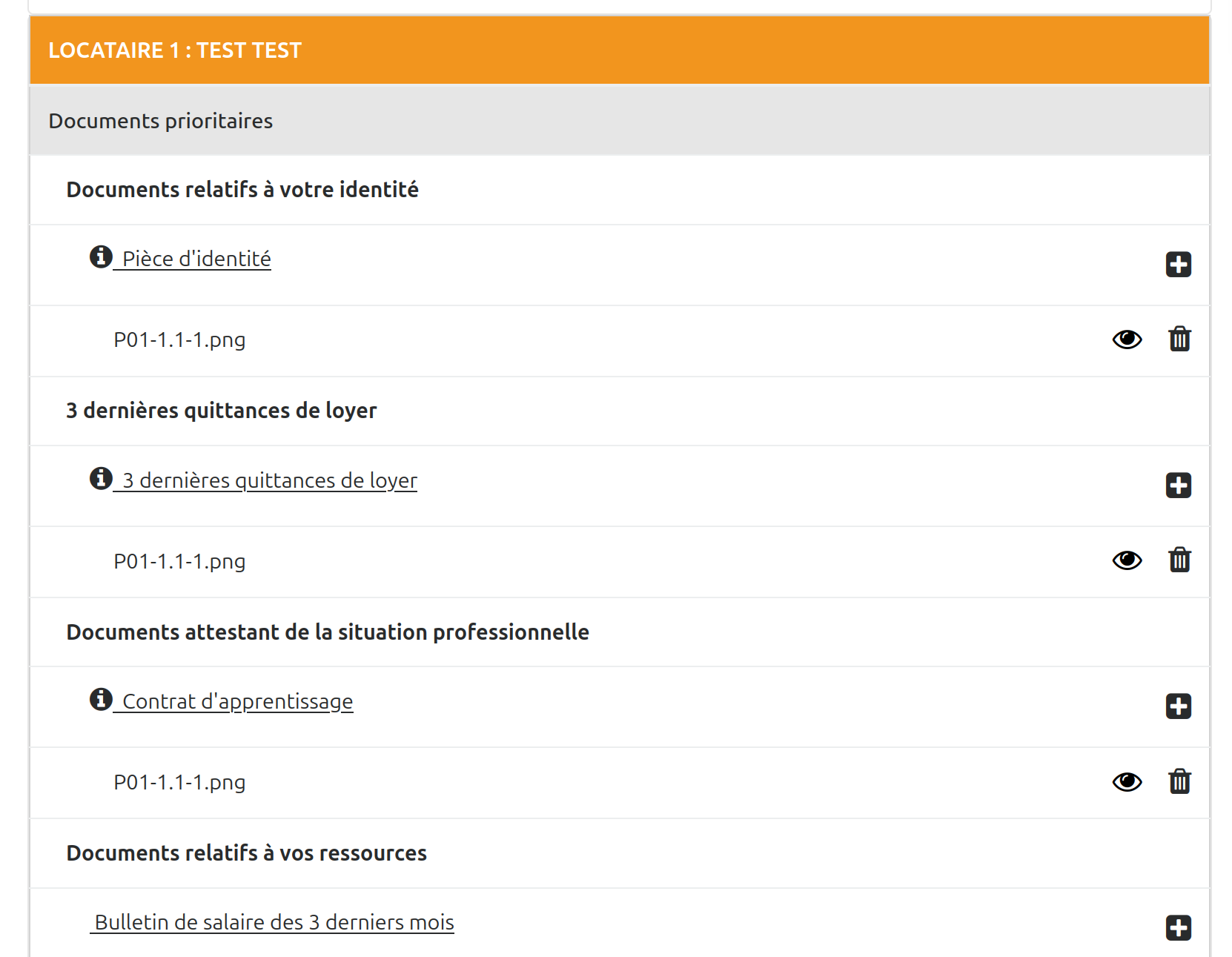
Task: Open the 3 dernières quittances de loyer link
Action: point(270,480)
